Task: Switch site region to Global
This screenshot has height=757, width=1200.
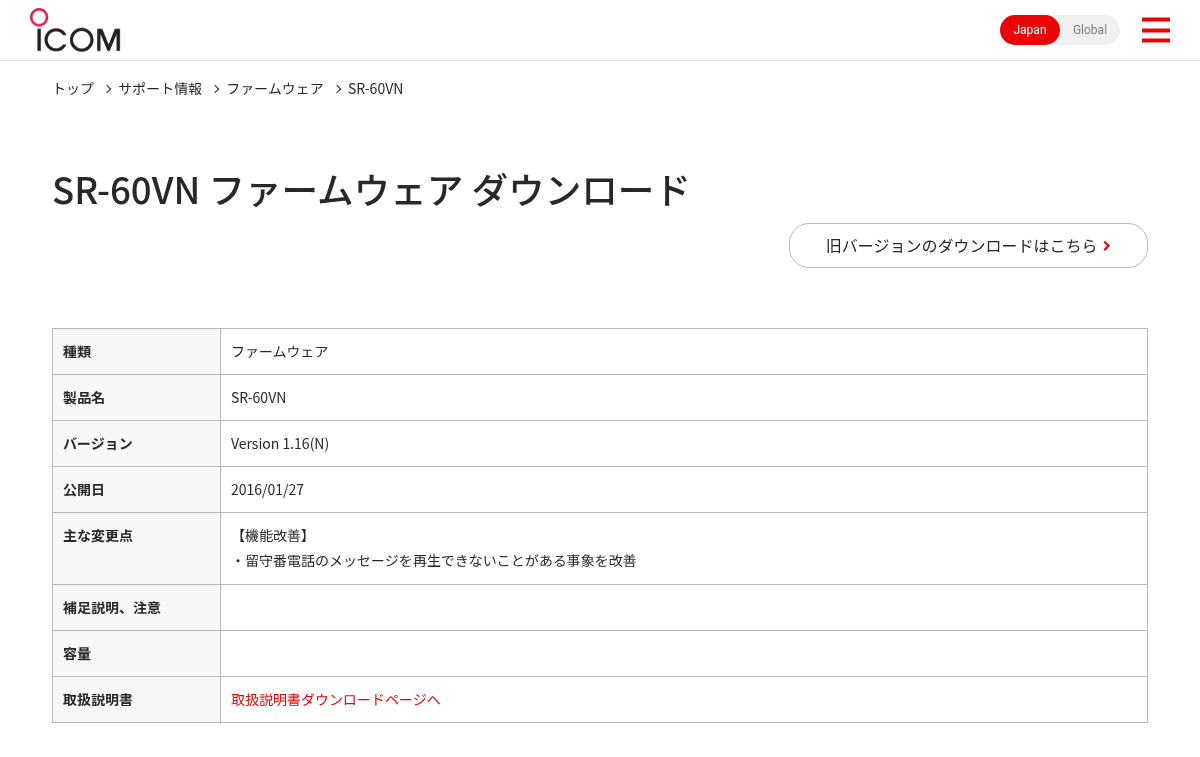Action: click(x=1090, y=30)
